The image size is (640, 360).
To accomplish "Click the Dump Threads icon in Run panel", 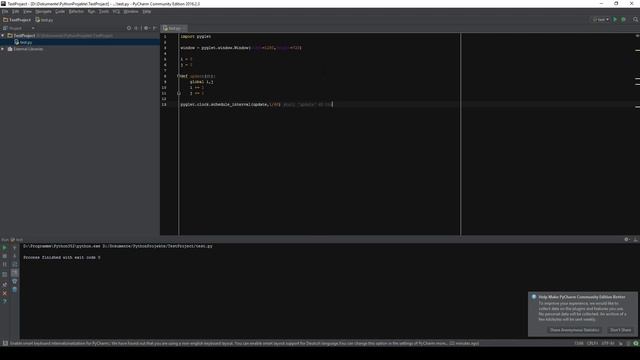I will [x=4, y=274].
